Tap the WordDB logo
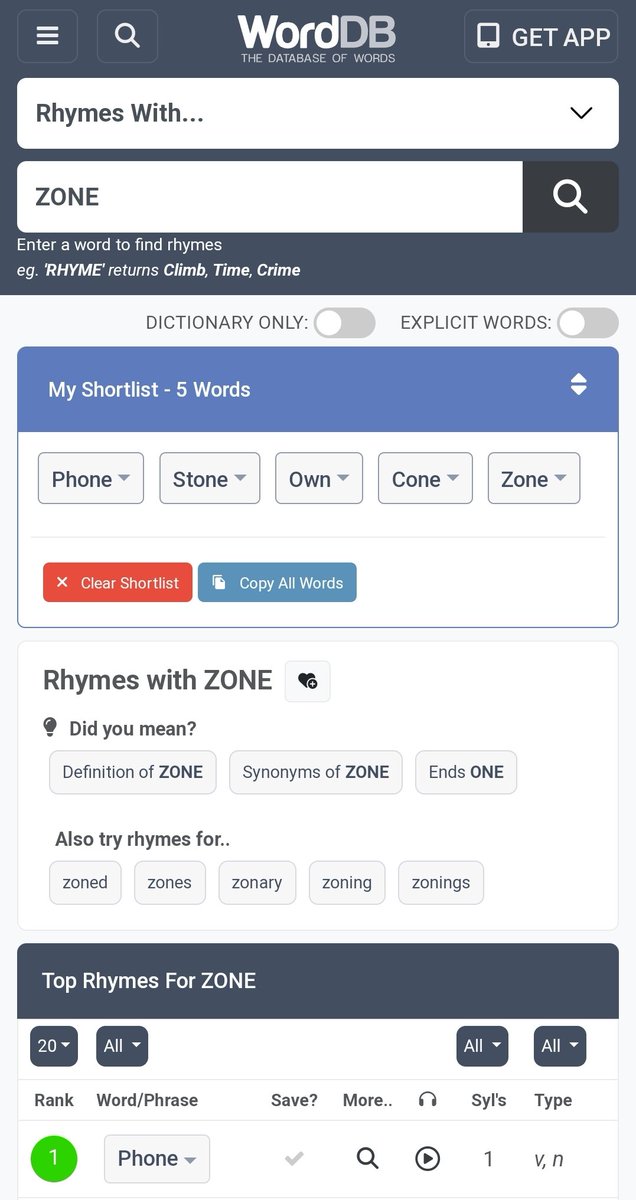Image resolution: width=636 pixels, height=1200 pixels. [x=318, y=38]
